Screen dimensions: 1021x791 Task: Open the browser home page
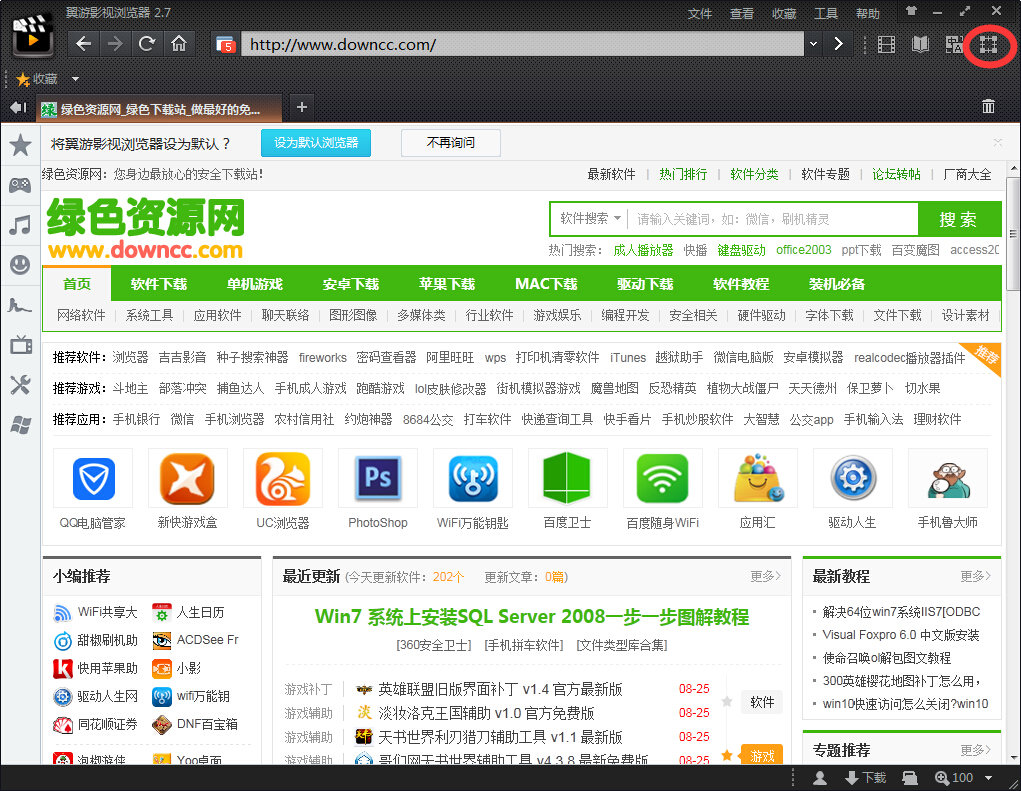pyautogui.click(x=178, y=44)
